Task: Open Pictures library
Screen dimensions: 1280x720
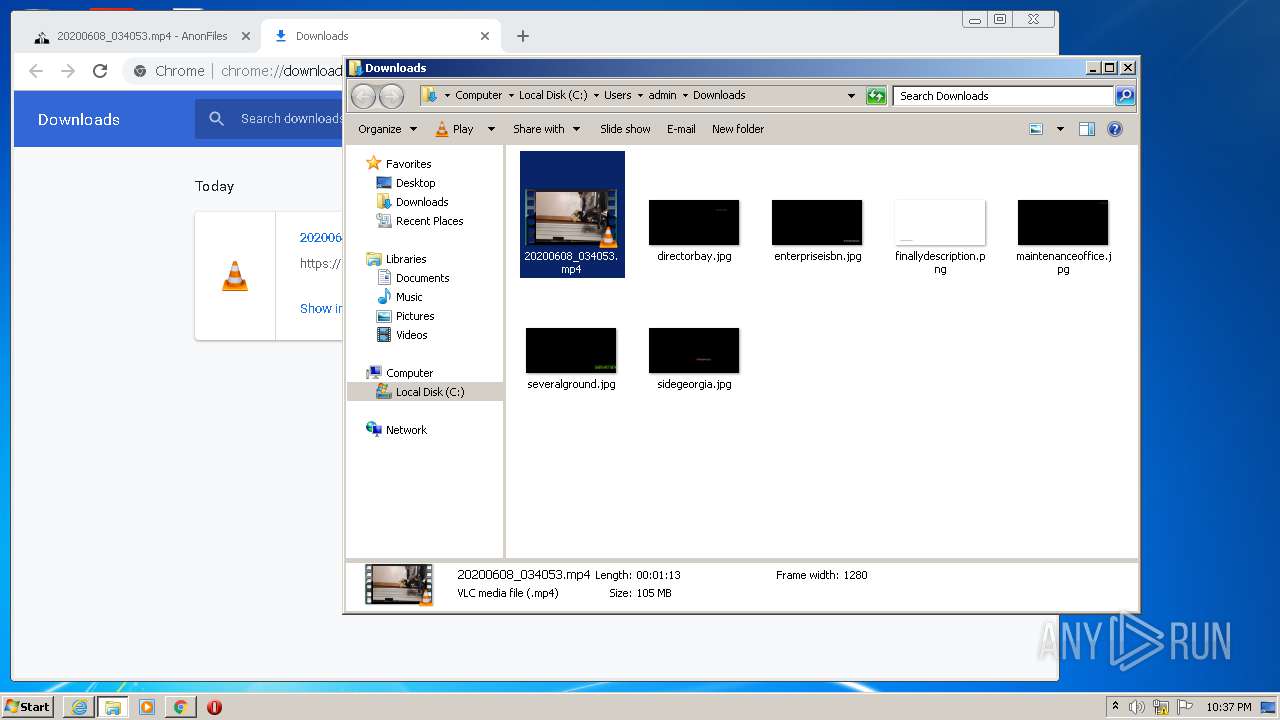Action: (414, 316)
